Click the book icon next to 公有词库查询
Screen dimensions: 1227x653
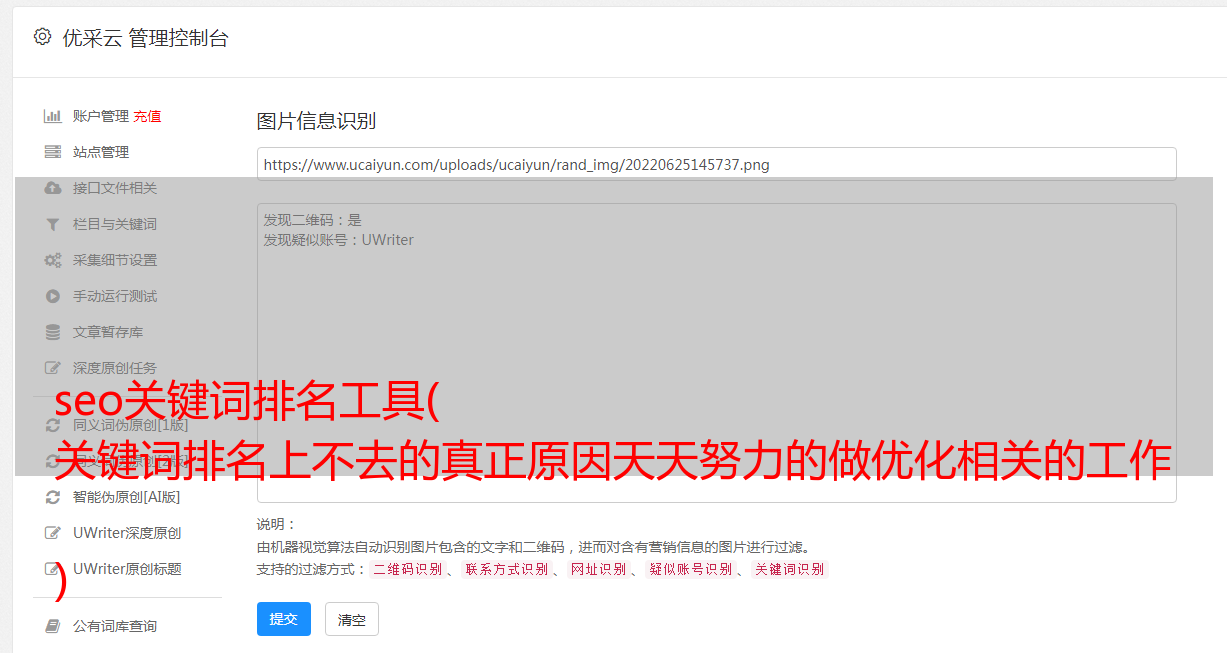click(53, 626)
